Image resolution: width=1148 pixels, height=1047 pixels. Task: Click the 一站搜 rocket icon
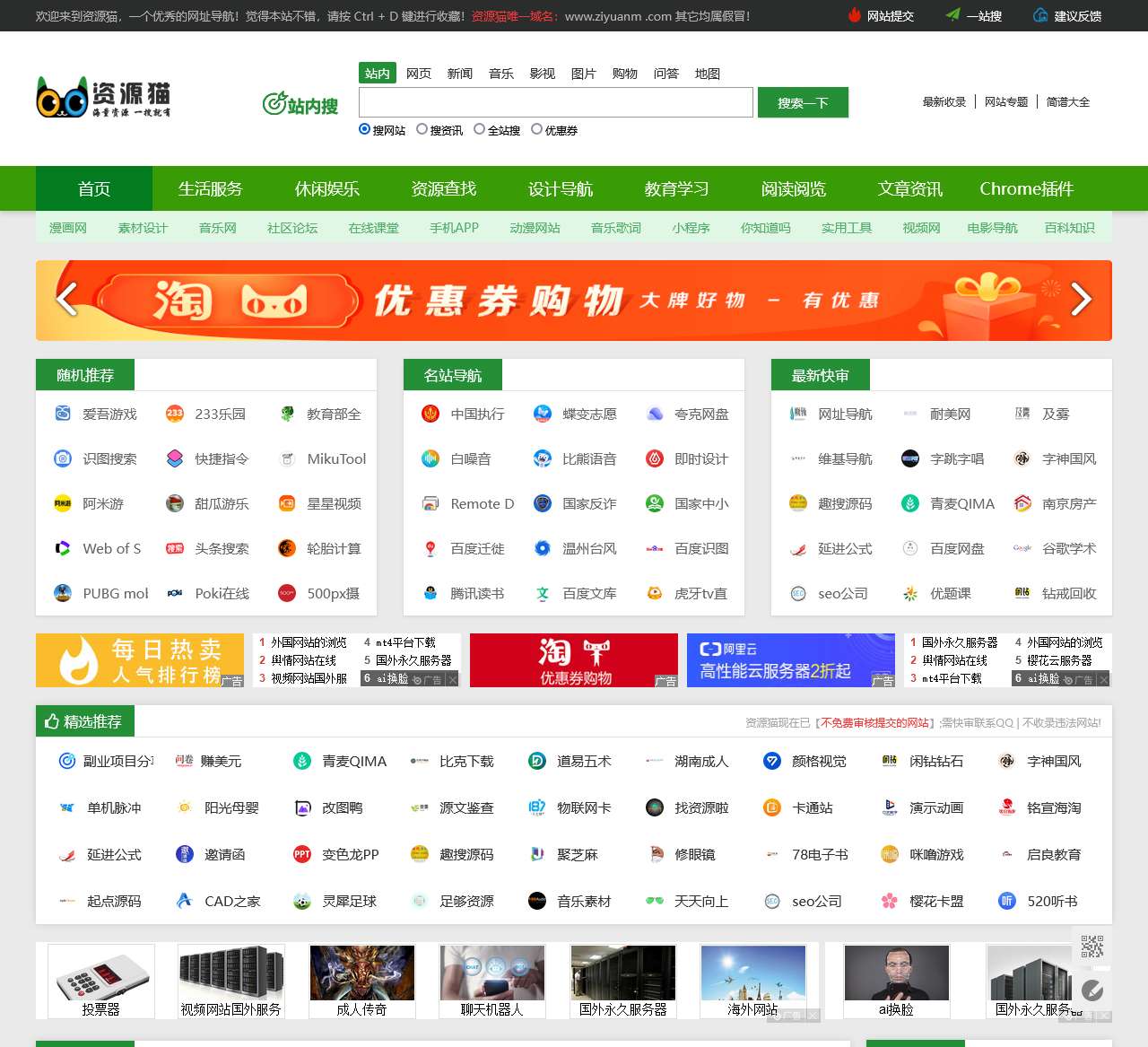953,15
